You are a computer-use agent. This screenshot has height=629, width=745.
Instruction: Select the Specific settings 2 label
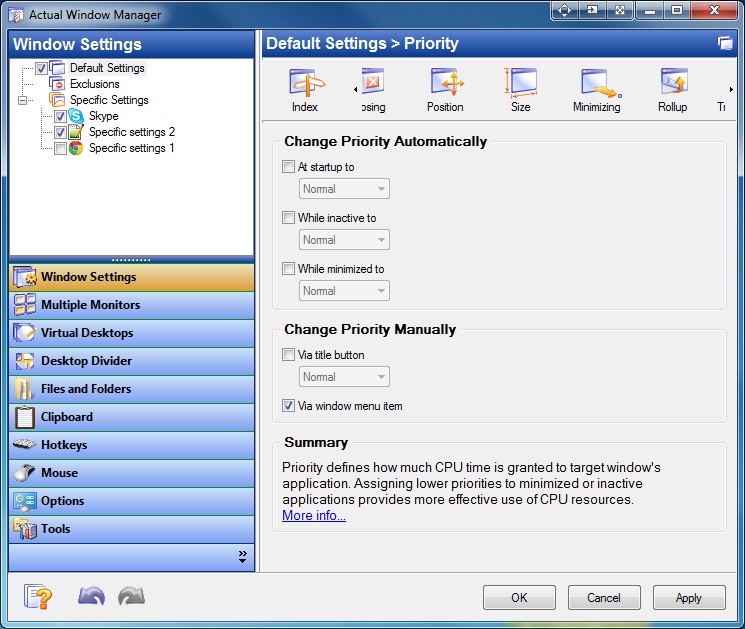(132, 132)
